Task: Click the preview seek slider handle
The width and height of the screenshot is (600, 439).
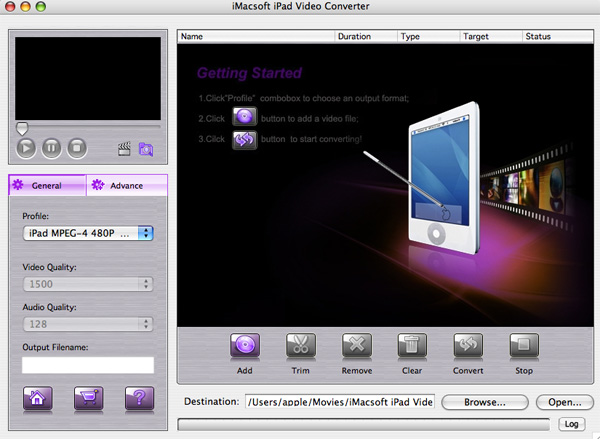Action: 22,129
